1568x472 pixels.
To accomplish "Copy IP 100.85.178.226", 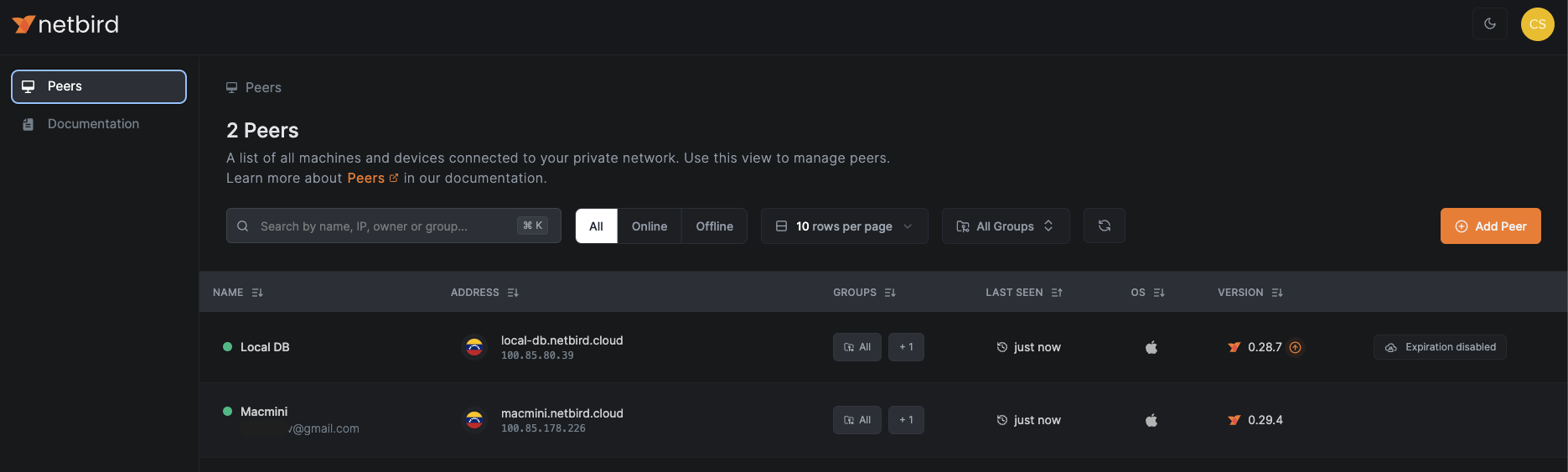I will click(543, 428).
